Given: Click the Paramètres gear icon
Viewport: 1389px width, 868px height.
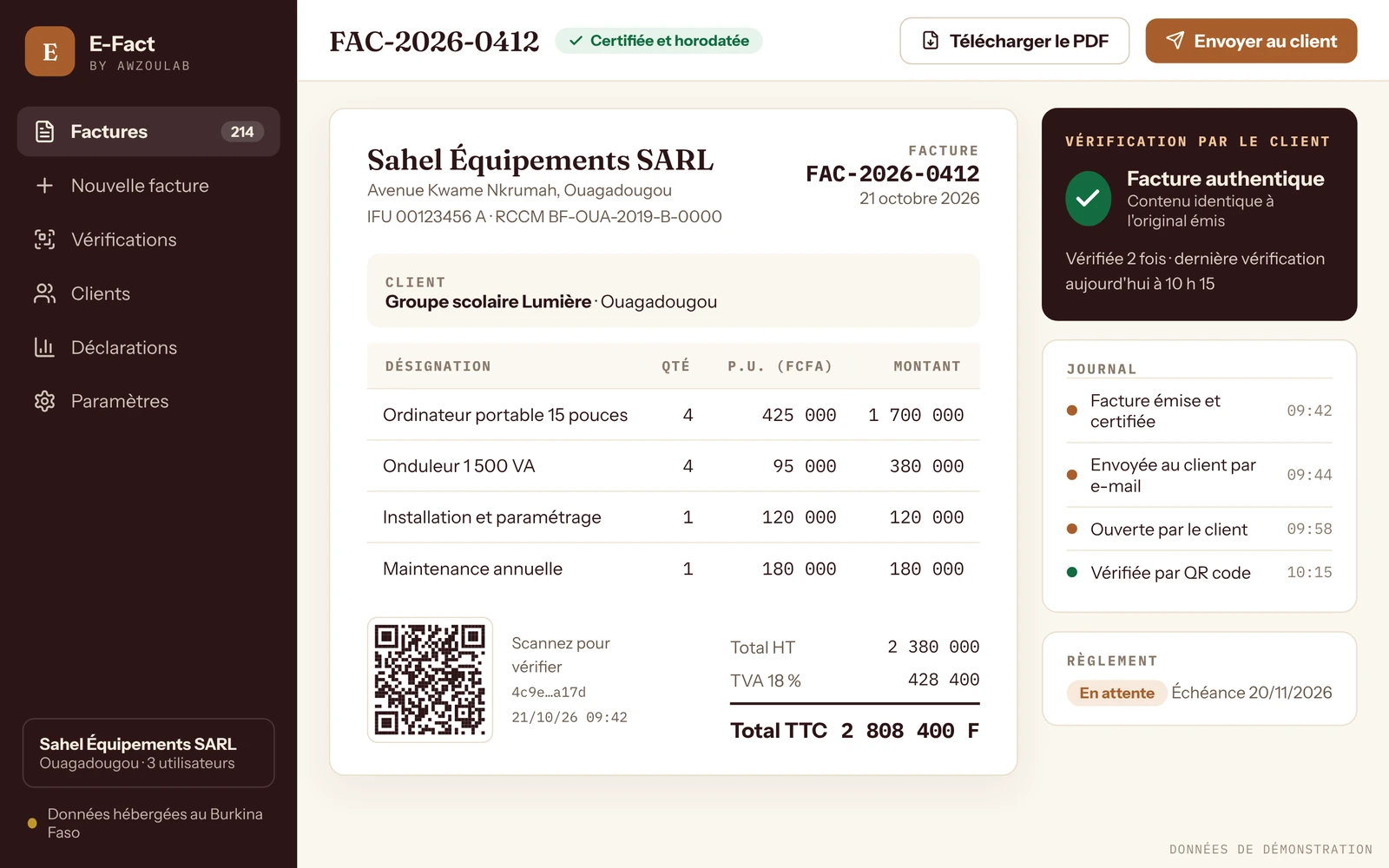Looking at the screenshot, I should coord(44,401).
